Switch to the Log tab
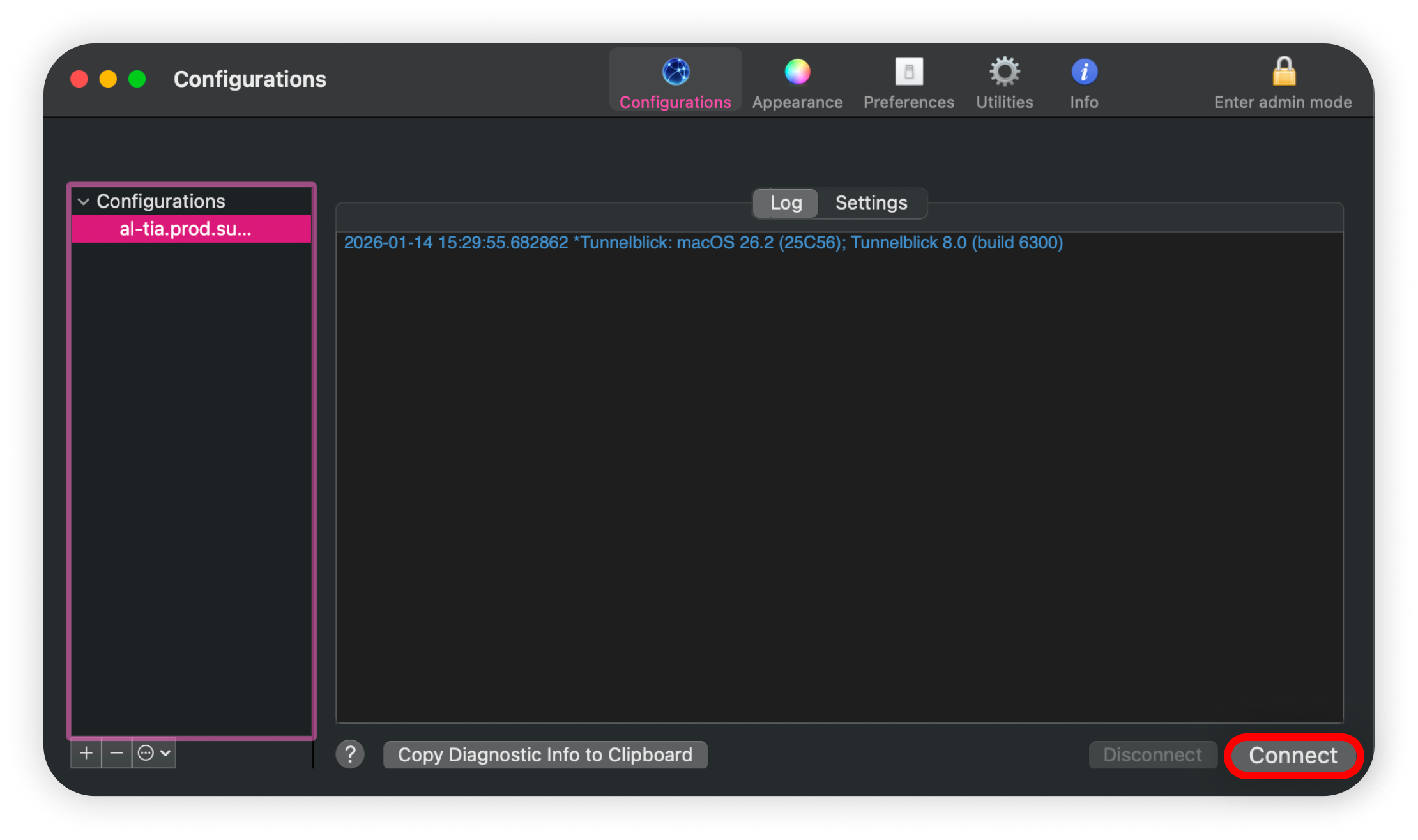Viewport: 1418px width, 840px height. click(x=786, y=203)
